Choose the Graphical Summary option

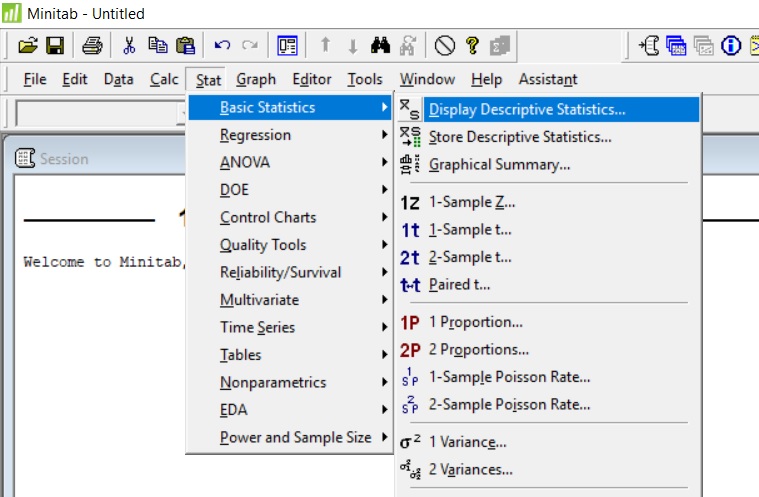[499, 165]
